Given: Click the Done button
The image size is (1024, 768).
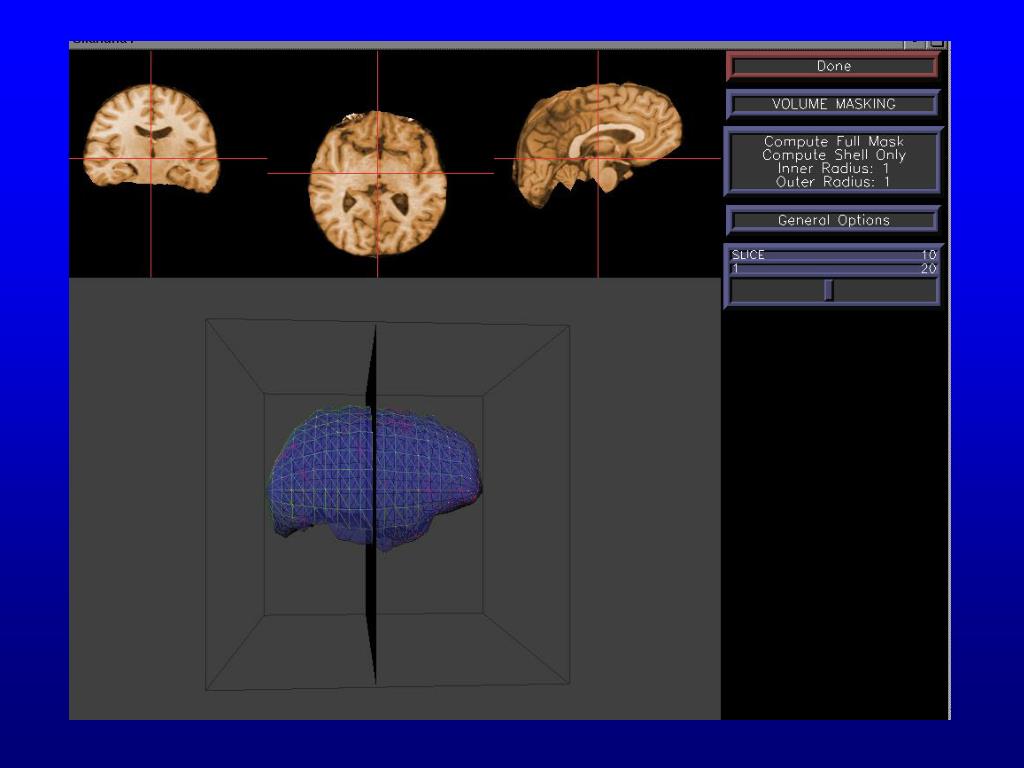Looking at the screenshot, I should coord(833,66).
